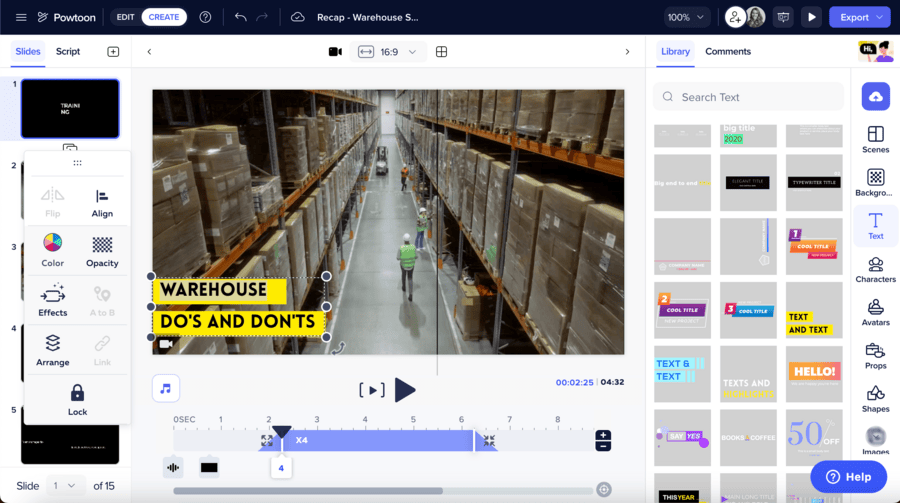Undo the last action

[x=240, y=17]
